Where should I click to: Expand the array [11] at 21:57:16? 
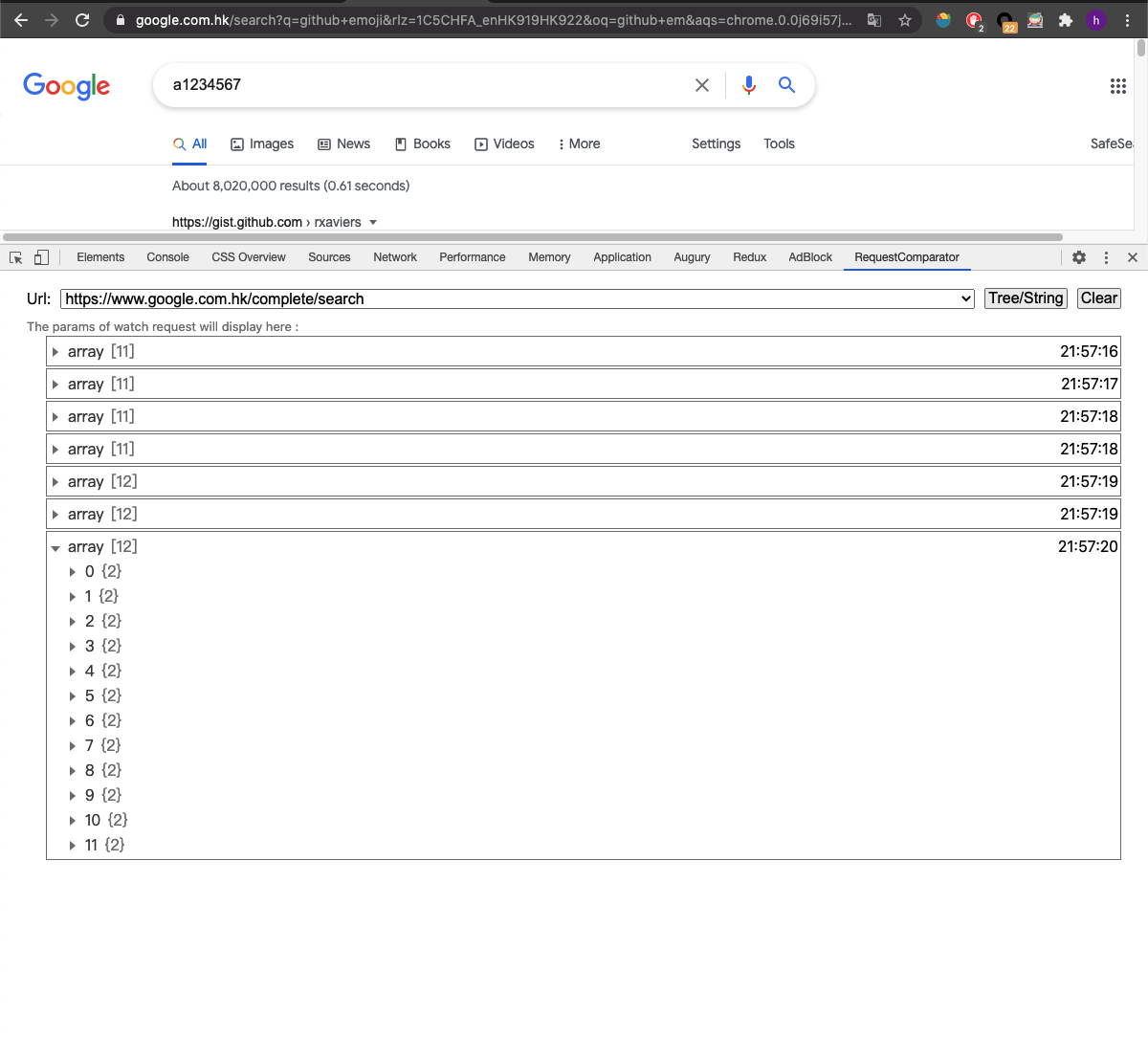(x=55, y=352)
